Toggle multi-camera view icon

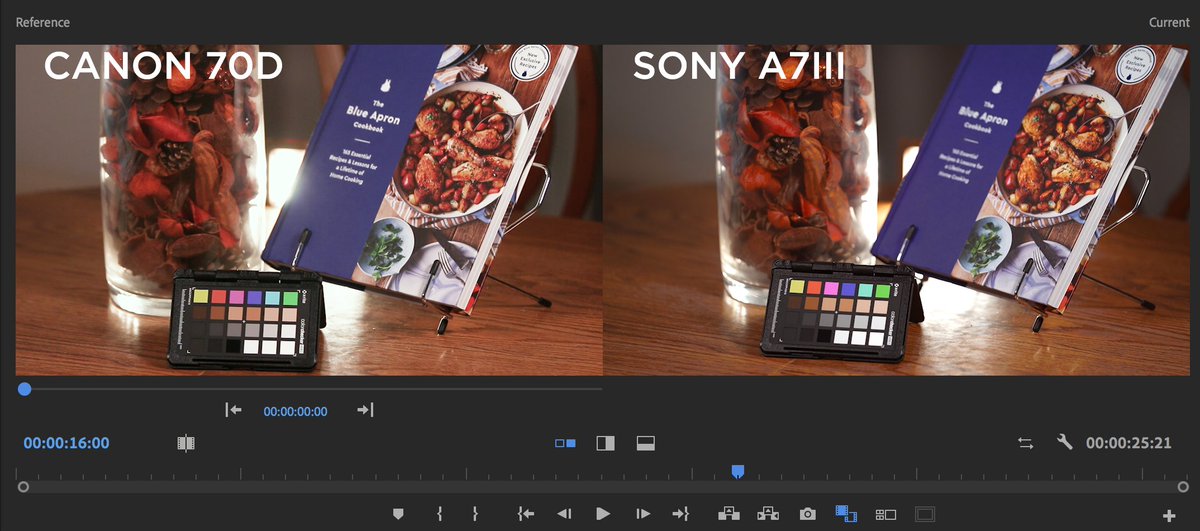pyautogui.click(x=886, y=514)
